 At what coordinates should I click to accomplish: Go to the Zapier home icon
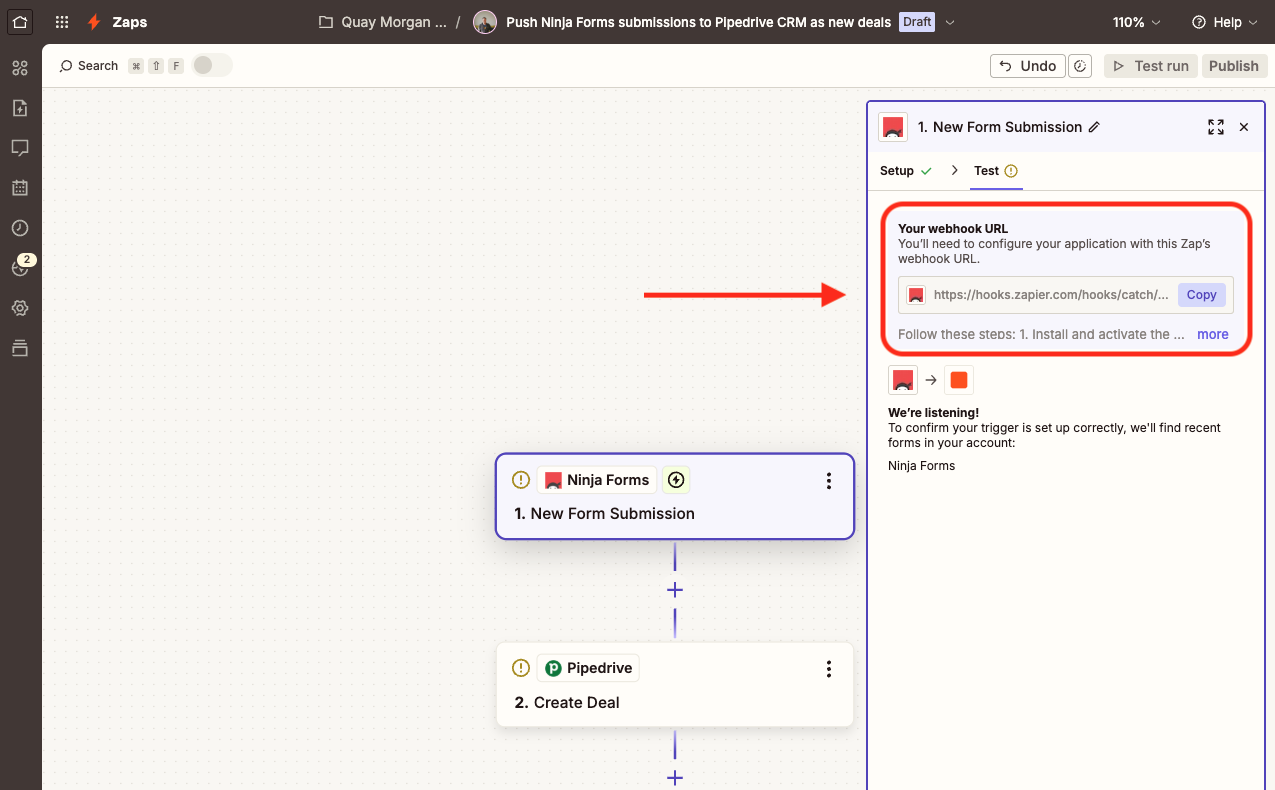pyautogui.click(x=20, y=21)
